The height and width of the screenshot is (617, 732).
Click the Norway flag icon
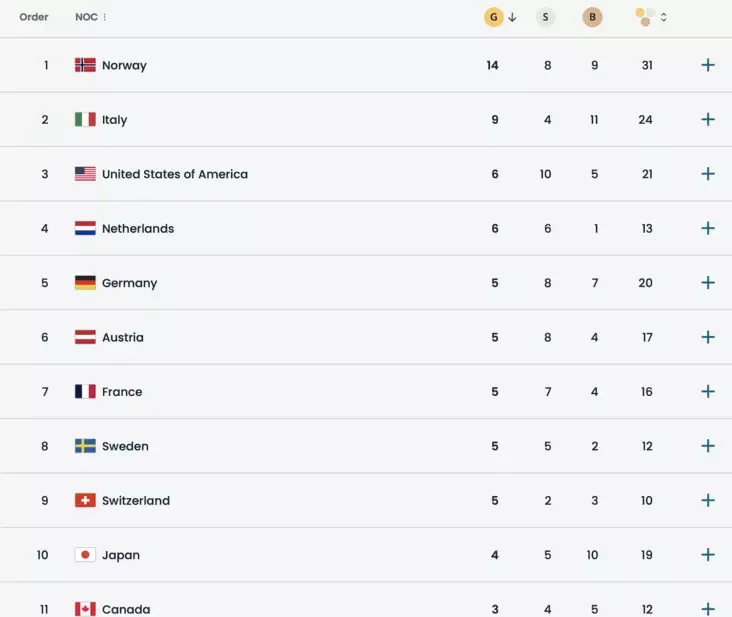coord(85,65)
